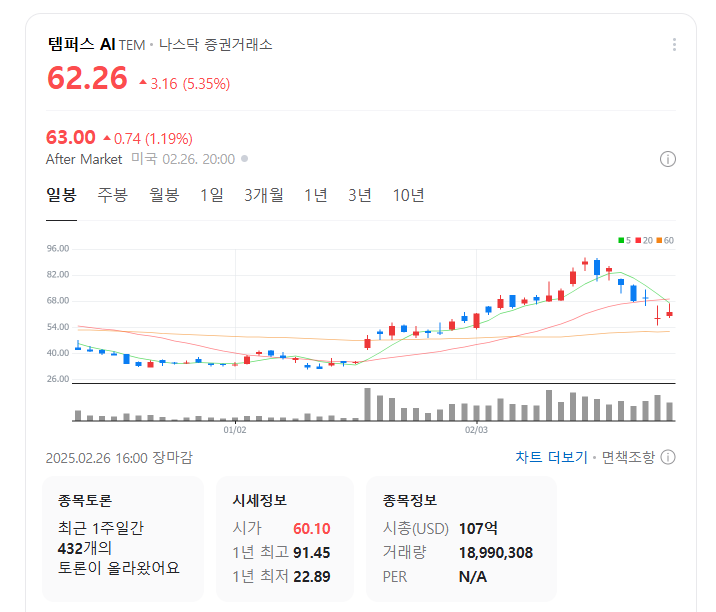Click the 02/03 date marker on chart axis
This screenshot has width=716, height=612.
pos(476,430)
